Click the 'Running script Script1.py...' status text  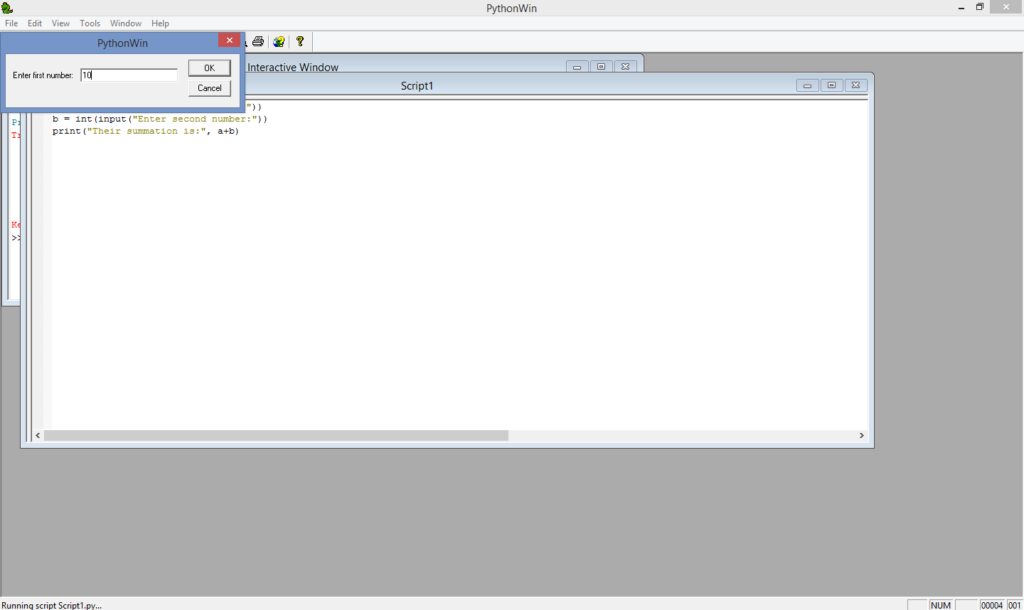point(52,605)
